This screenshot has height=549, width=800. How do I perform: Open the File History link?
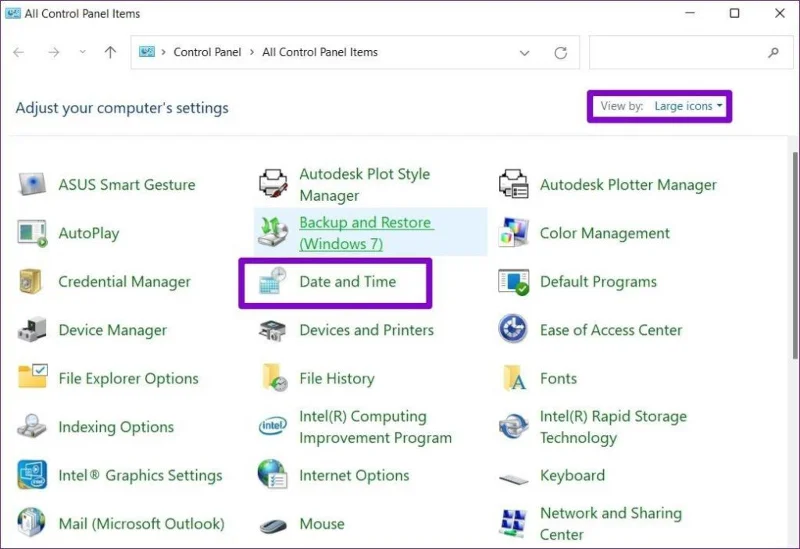337,378
